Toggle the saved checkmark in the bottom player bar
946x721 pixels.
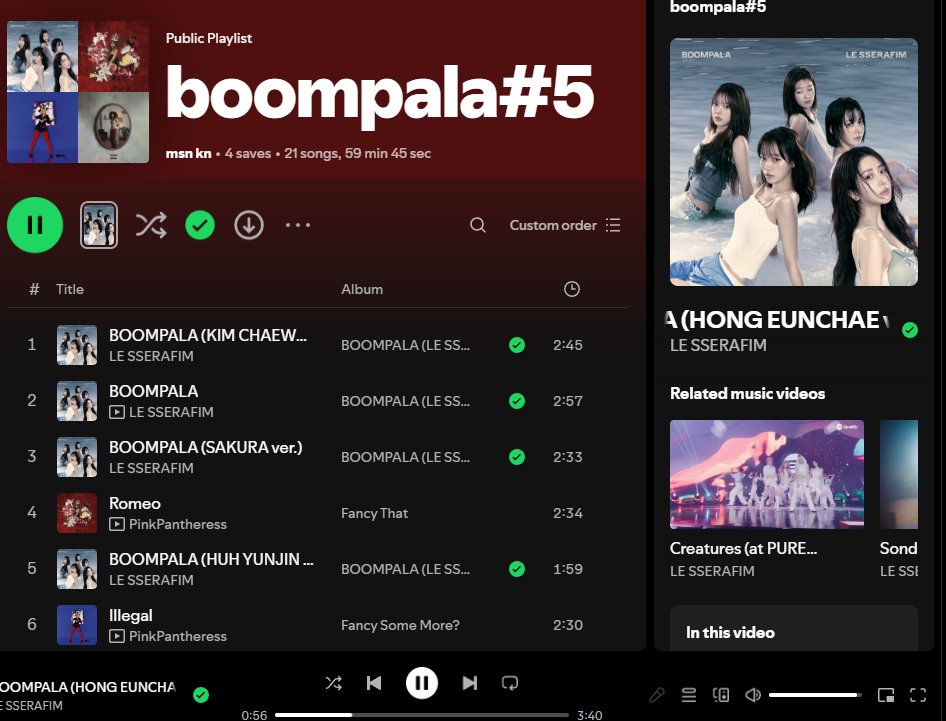click(x=201, y=695)
